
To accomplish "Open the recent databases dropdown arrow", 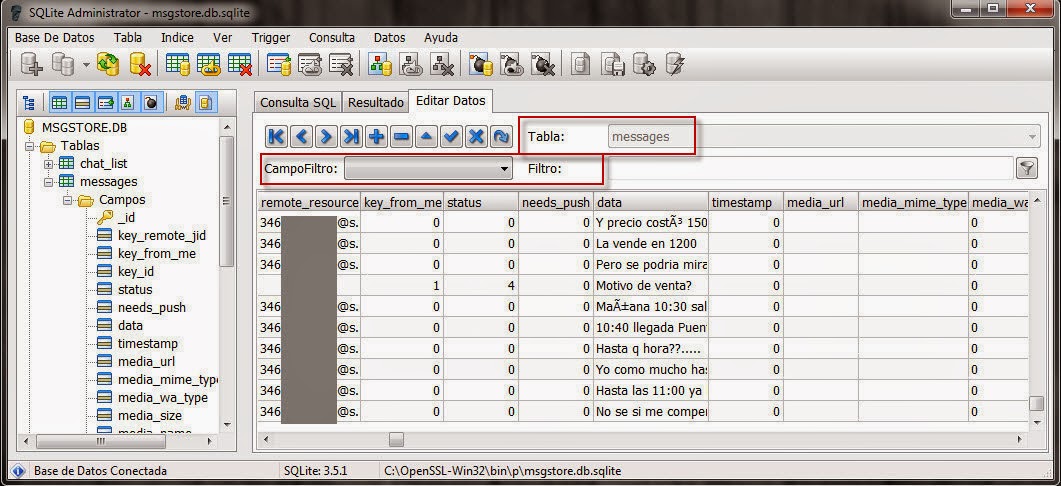I will [x=86, y=65].
